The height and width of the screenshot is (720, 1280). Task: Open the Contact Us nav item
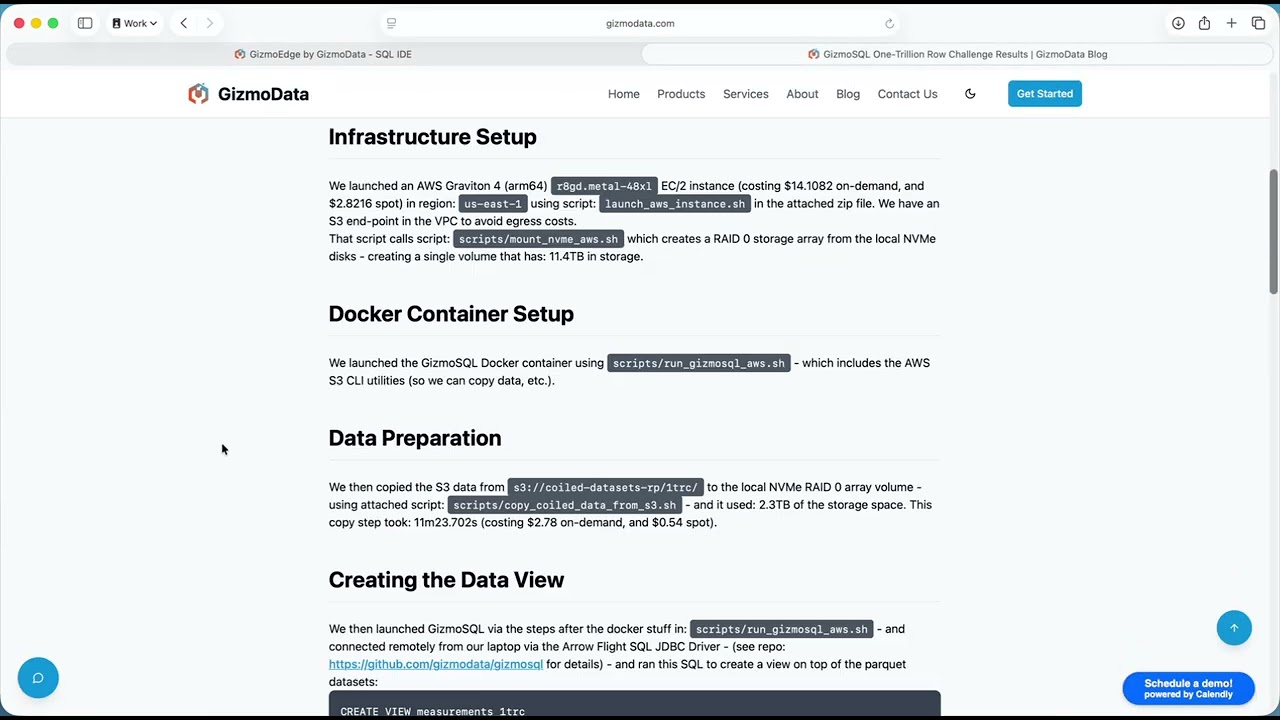(x=907, y=94)
